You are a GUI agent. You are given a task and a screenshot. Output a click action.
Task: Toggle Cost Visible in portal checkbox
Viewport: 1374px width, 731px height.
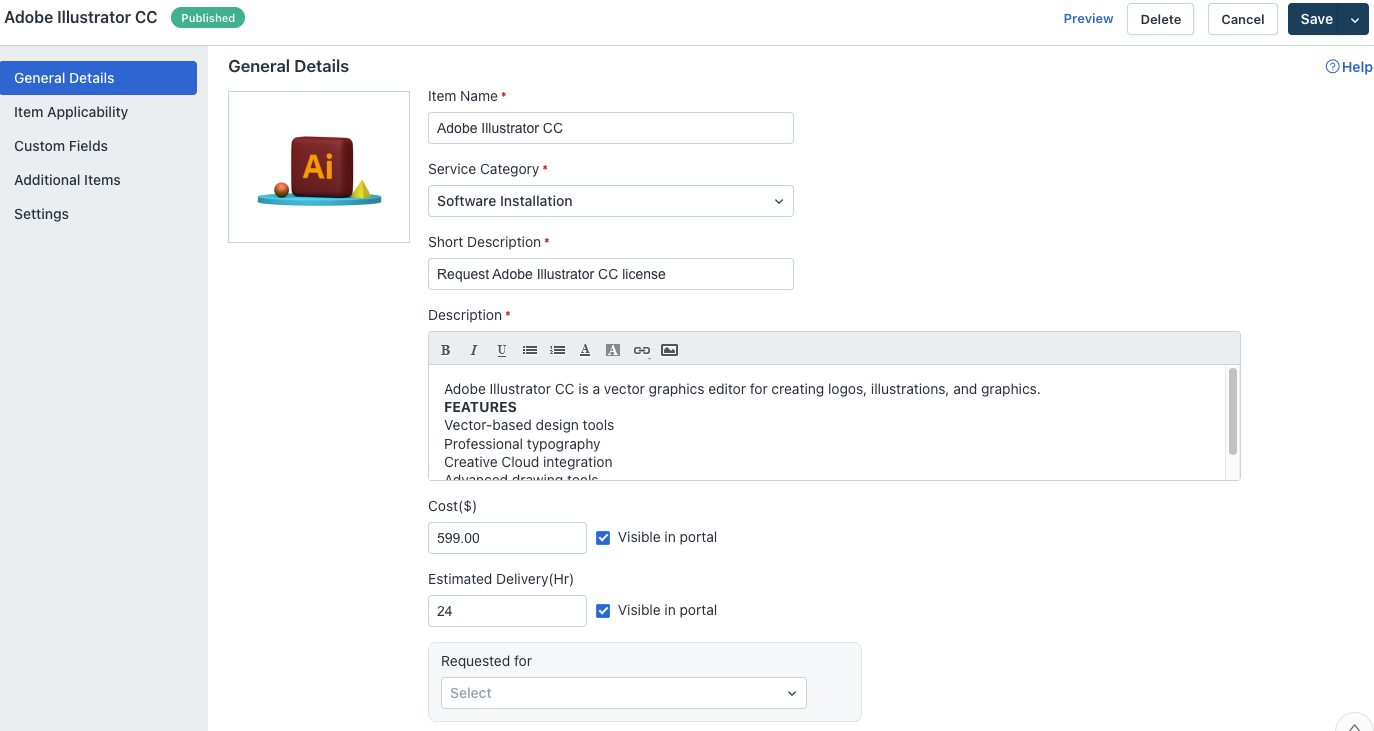603,538
